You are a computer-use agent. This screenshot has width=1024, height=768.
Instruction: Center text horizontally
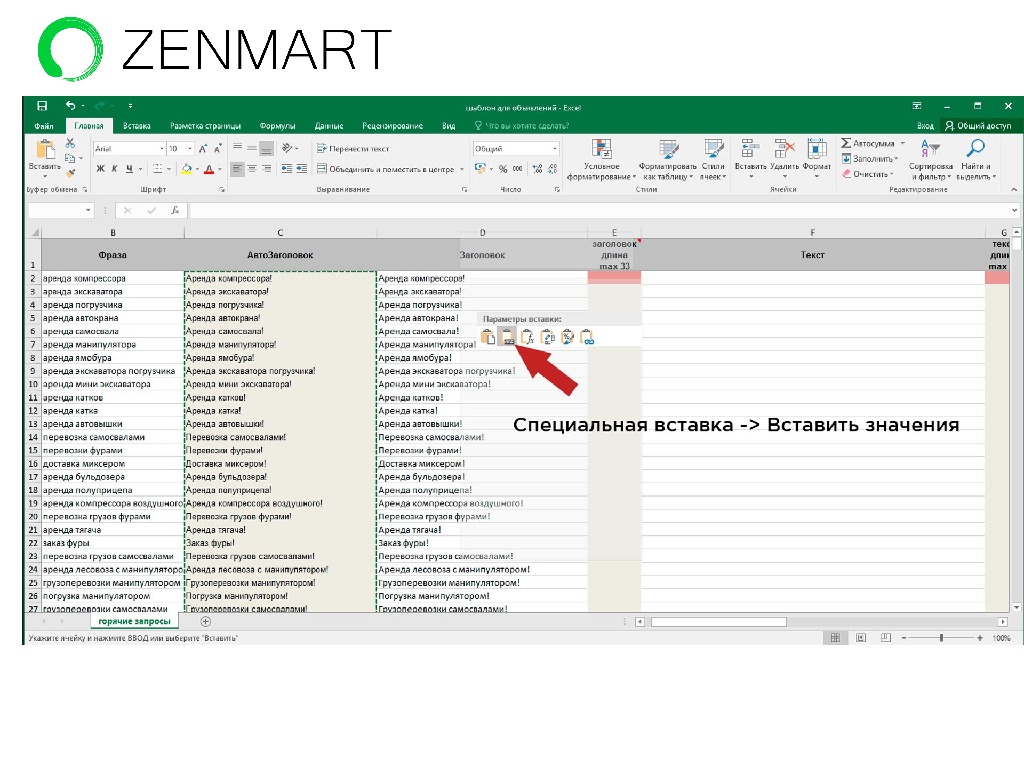point(252,169)
